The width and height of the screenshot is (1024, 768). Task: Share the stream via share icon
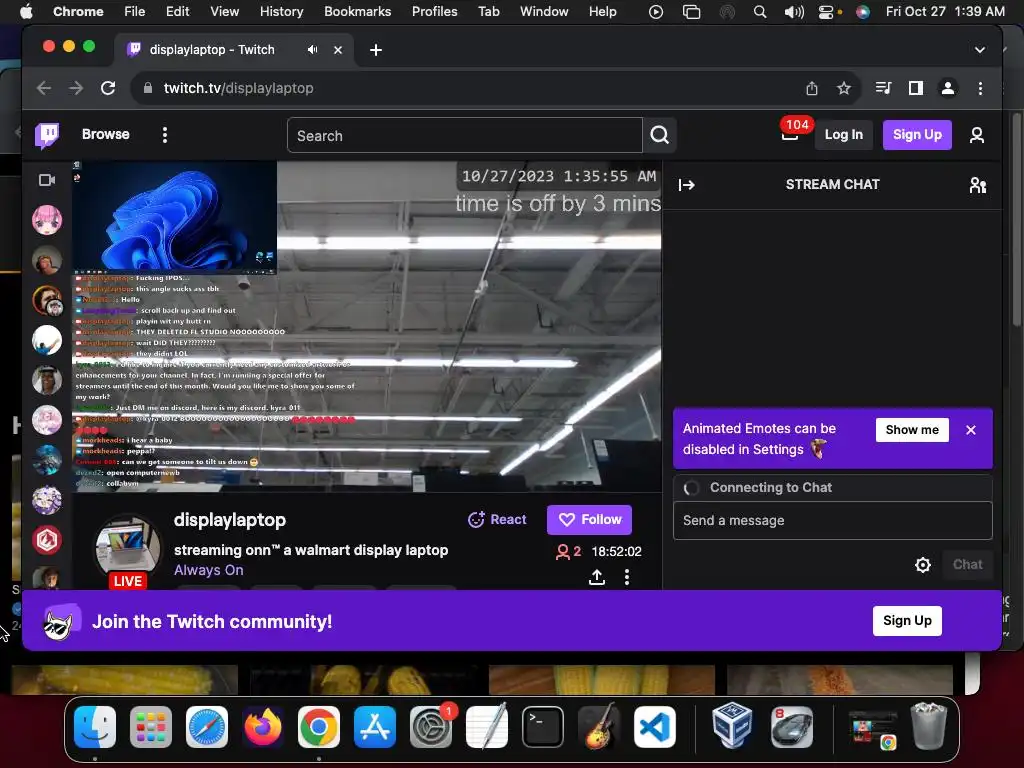(x=596, y=577)
